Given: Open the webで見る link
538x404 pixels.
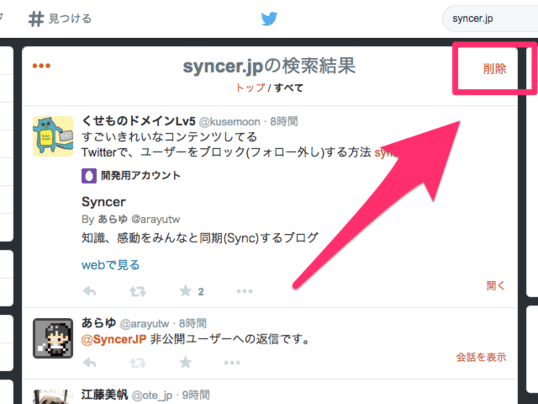Looking at the screenshot, I should pyautogui.click(x=110, y=265).
